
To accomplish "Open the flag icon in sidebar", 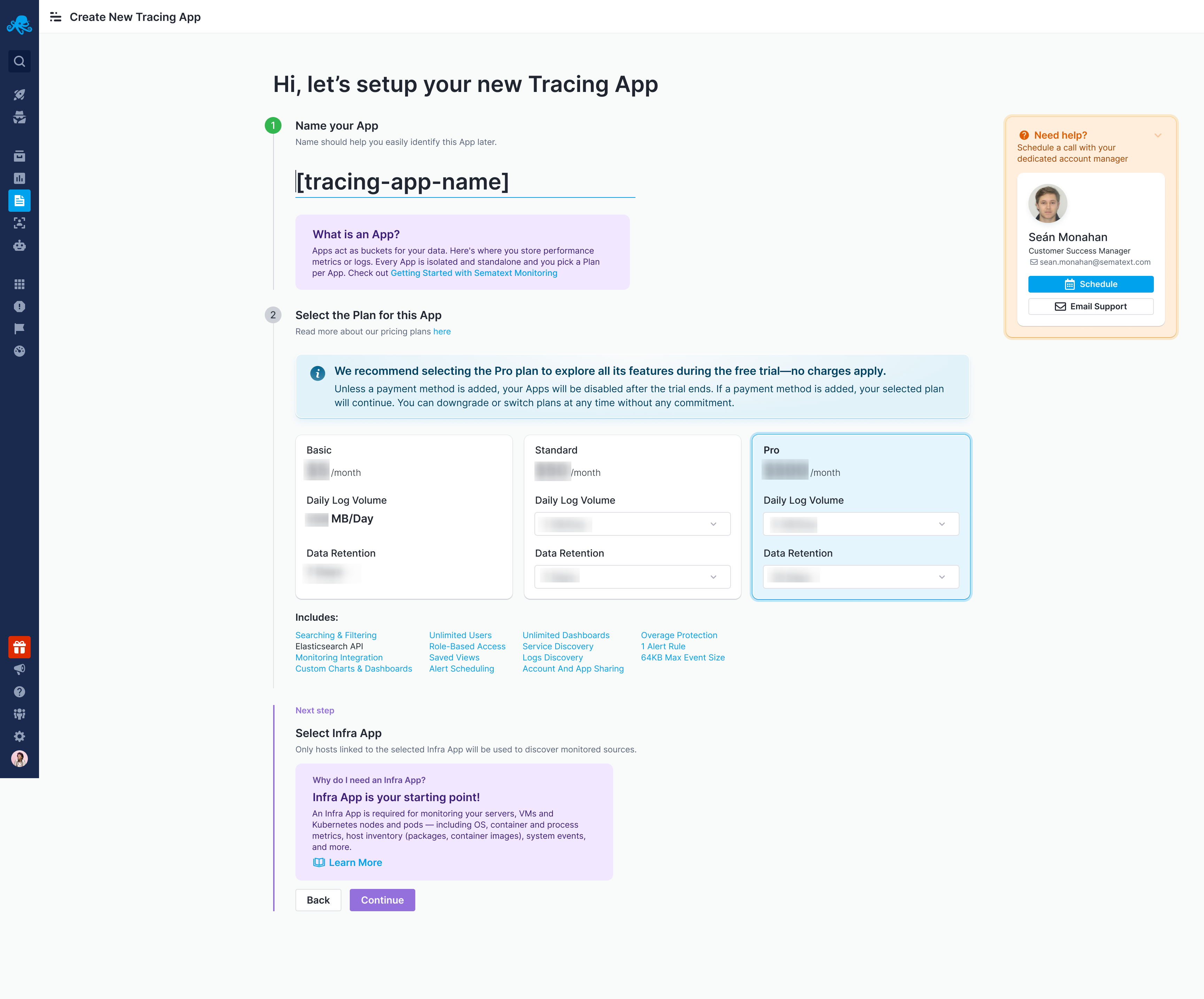I will click(20, 329).
